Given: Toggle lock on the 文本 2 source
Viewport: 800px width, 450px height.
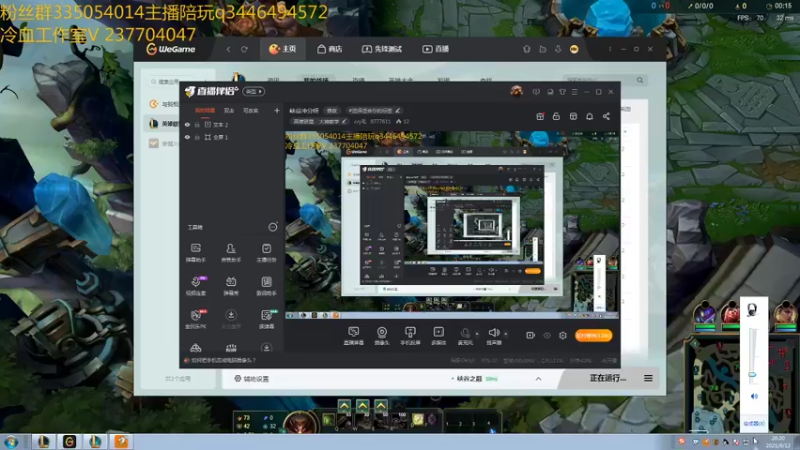Looking at the screenshot, I should point(197,124).
